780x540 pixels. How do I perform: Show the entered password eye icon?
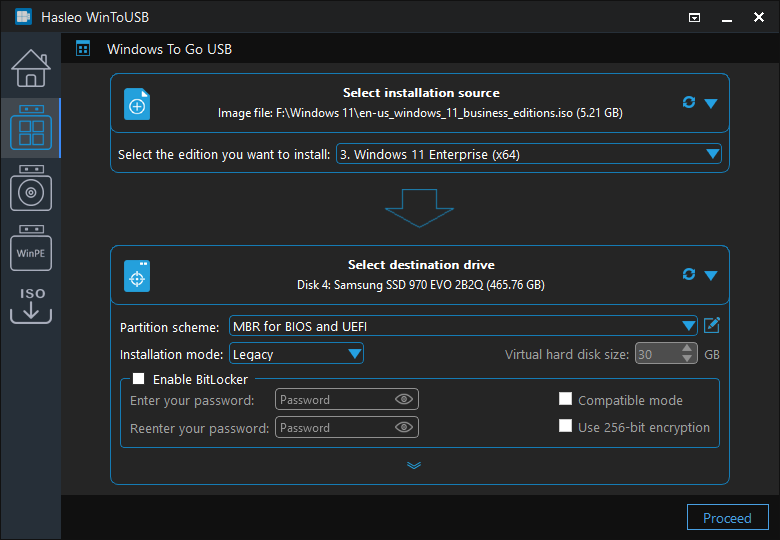[403, 399]
